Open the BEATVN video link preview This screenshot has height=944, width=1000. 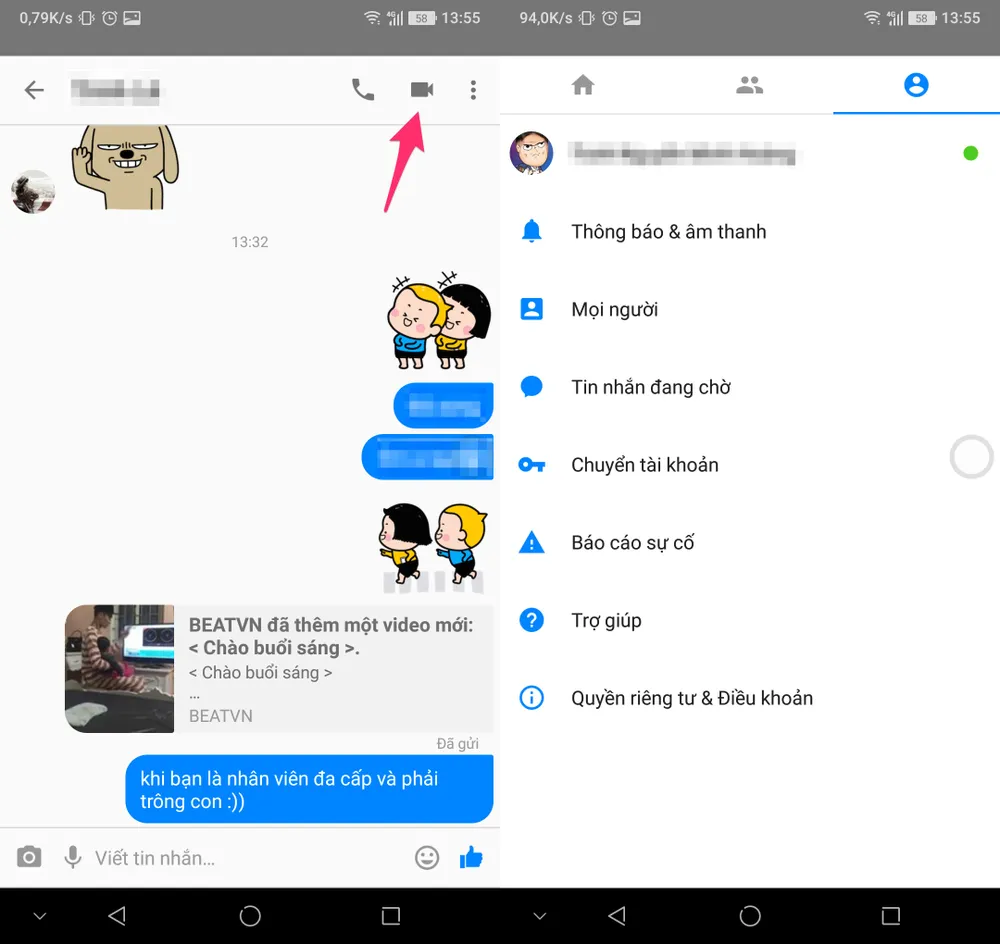pyautogui.click(x=279, y=668)
